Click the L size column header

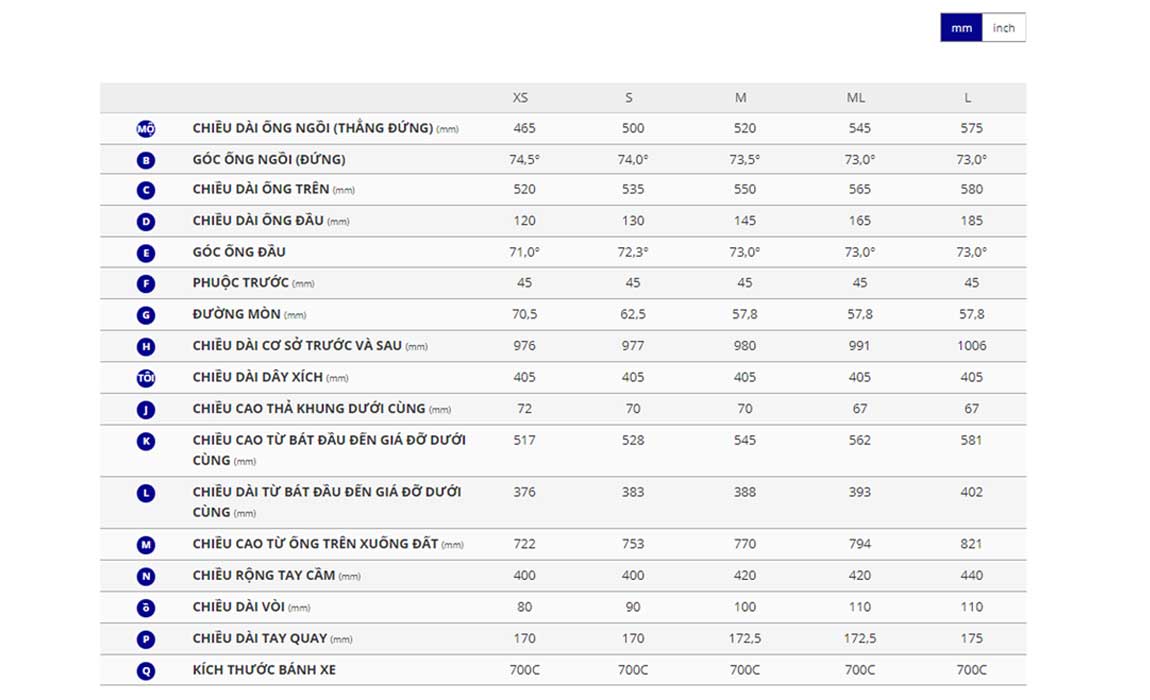[x=968, y=98]
